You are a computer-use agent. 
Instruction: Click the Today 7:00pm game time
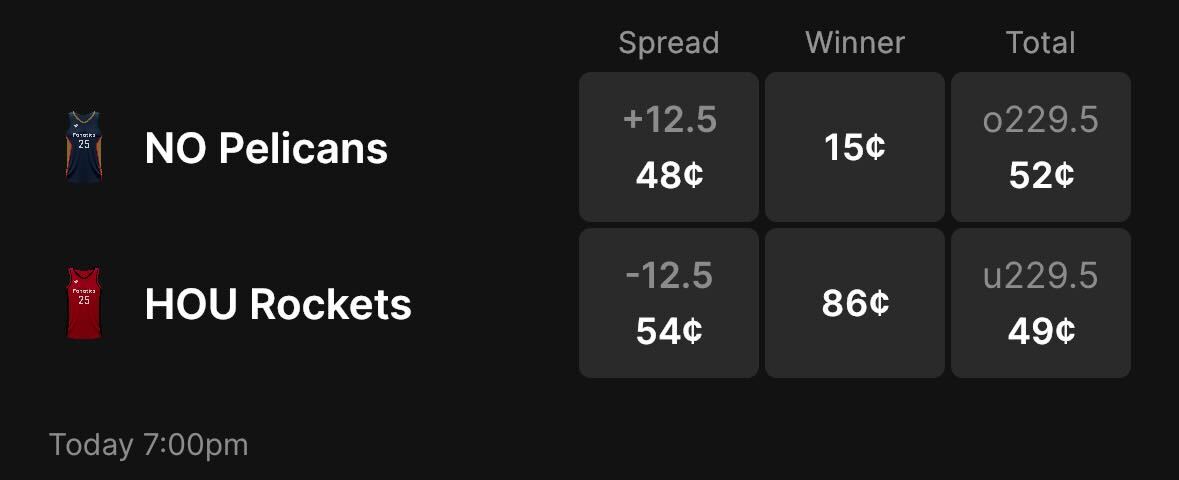pyautogui.click(x=148, y=445)
